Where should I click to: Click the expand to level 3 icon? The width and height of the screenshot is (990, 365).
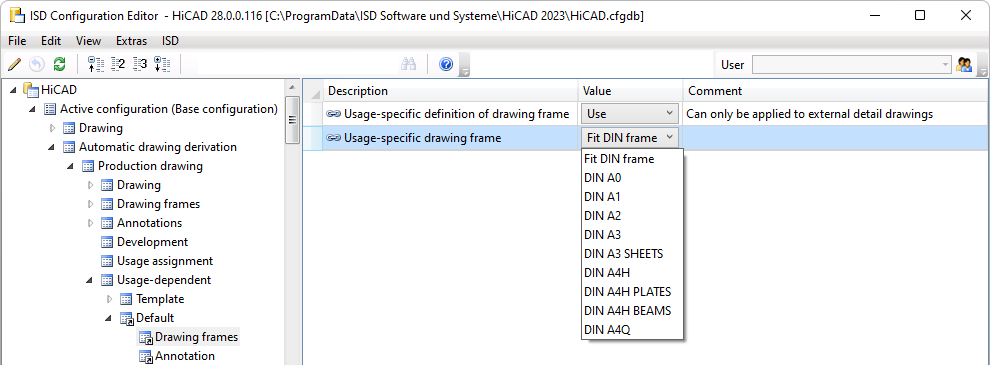tap(140, 64)
